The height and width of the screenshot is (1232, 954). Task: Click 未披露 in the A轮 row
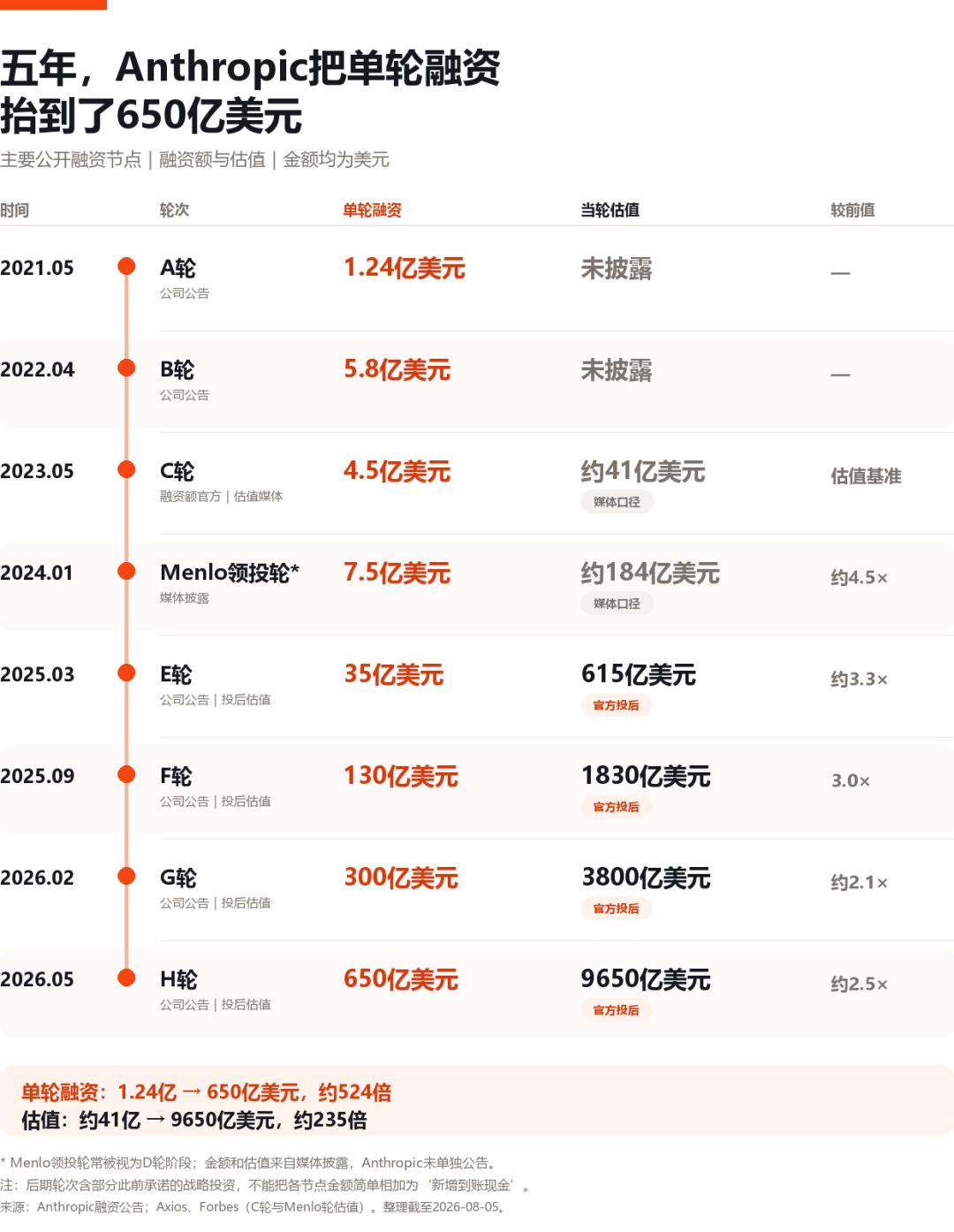(617, 269)
